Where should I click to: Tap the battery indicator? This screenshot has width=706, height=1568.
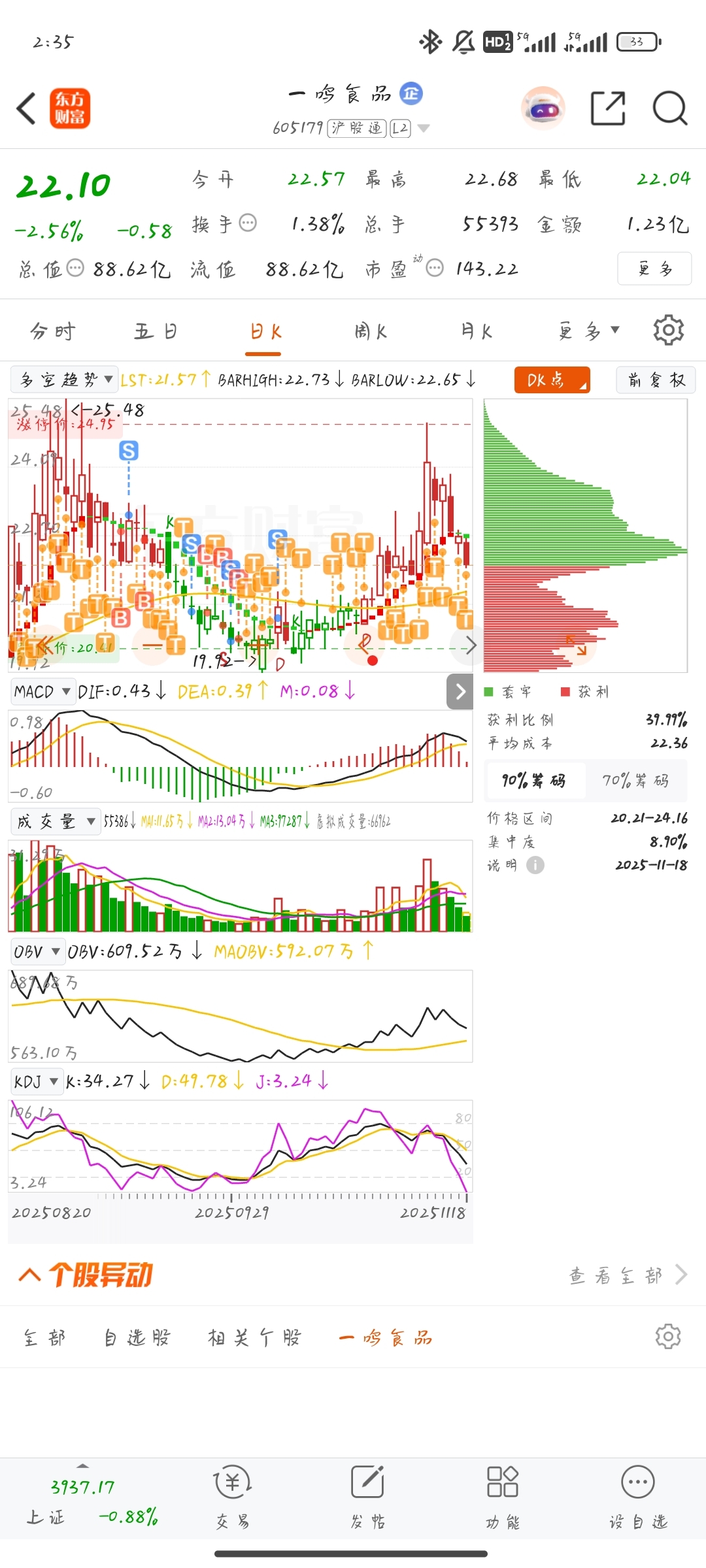tap(639, 42)
